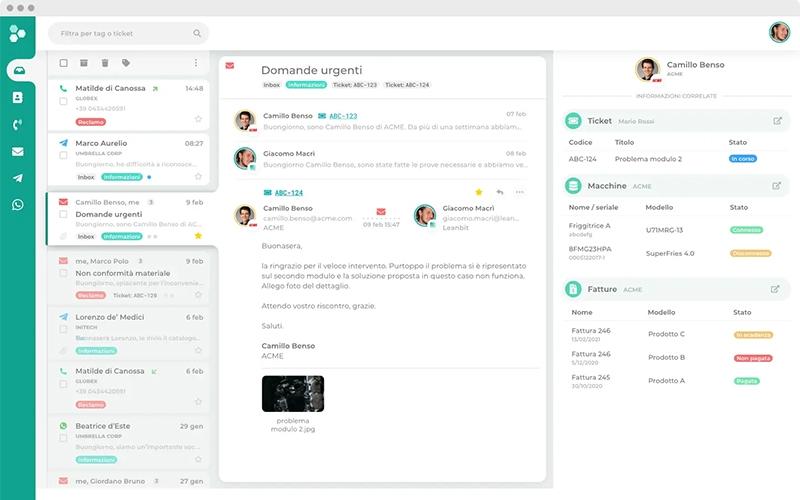
Task: Click the tag icon in list toolbar
Action: pos(126,63)
